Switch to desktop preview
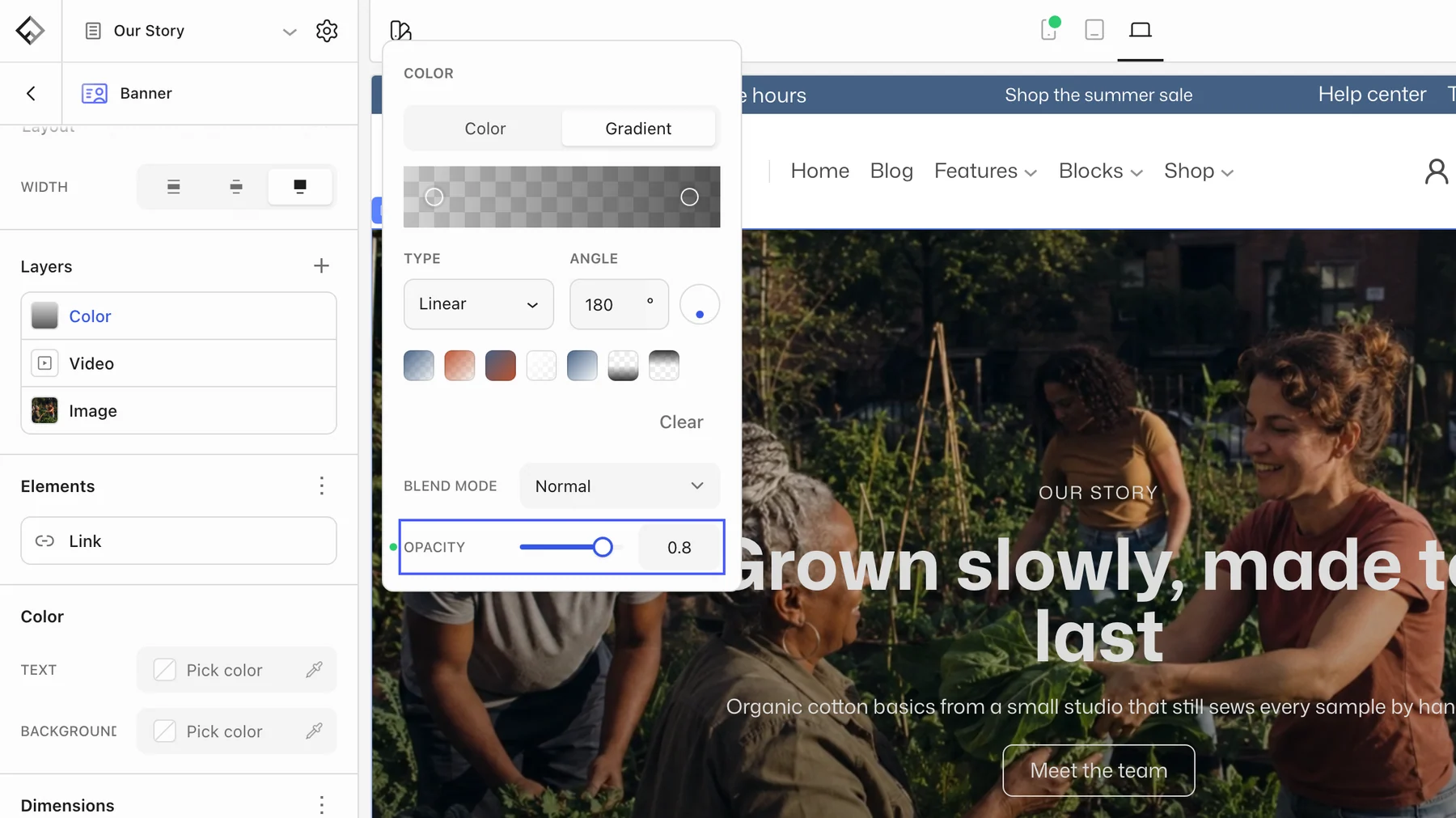This screenshot has height=818, width=1456. coord(1141,30)
